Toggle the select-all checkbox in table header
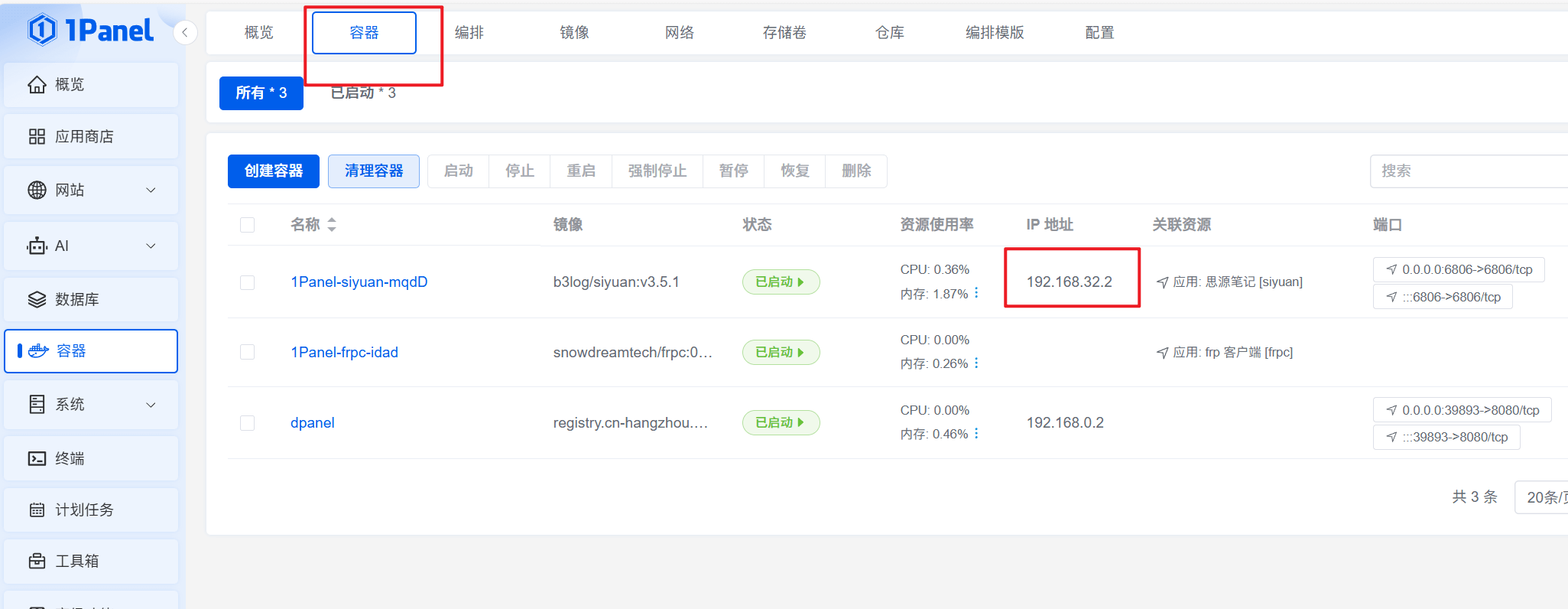Screen dimensions: 1568x609 [247, 225]
